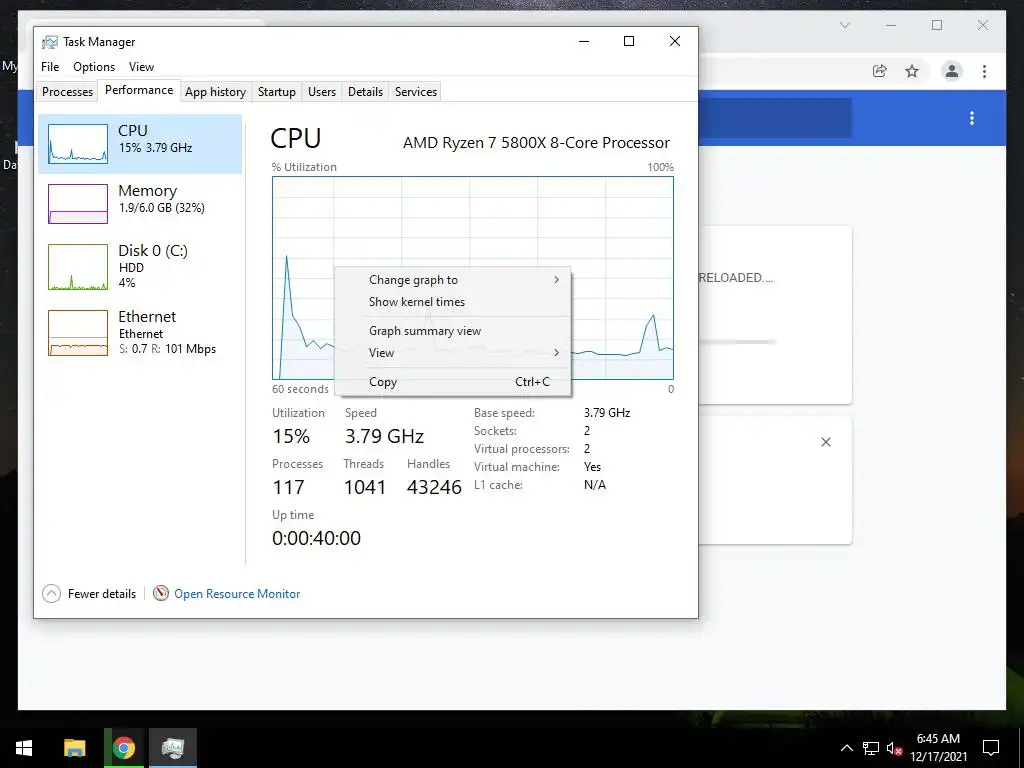Minimize the Task Manager window
This screenshot has height=768, width=1024.
tap(584, 41)
